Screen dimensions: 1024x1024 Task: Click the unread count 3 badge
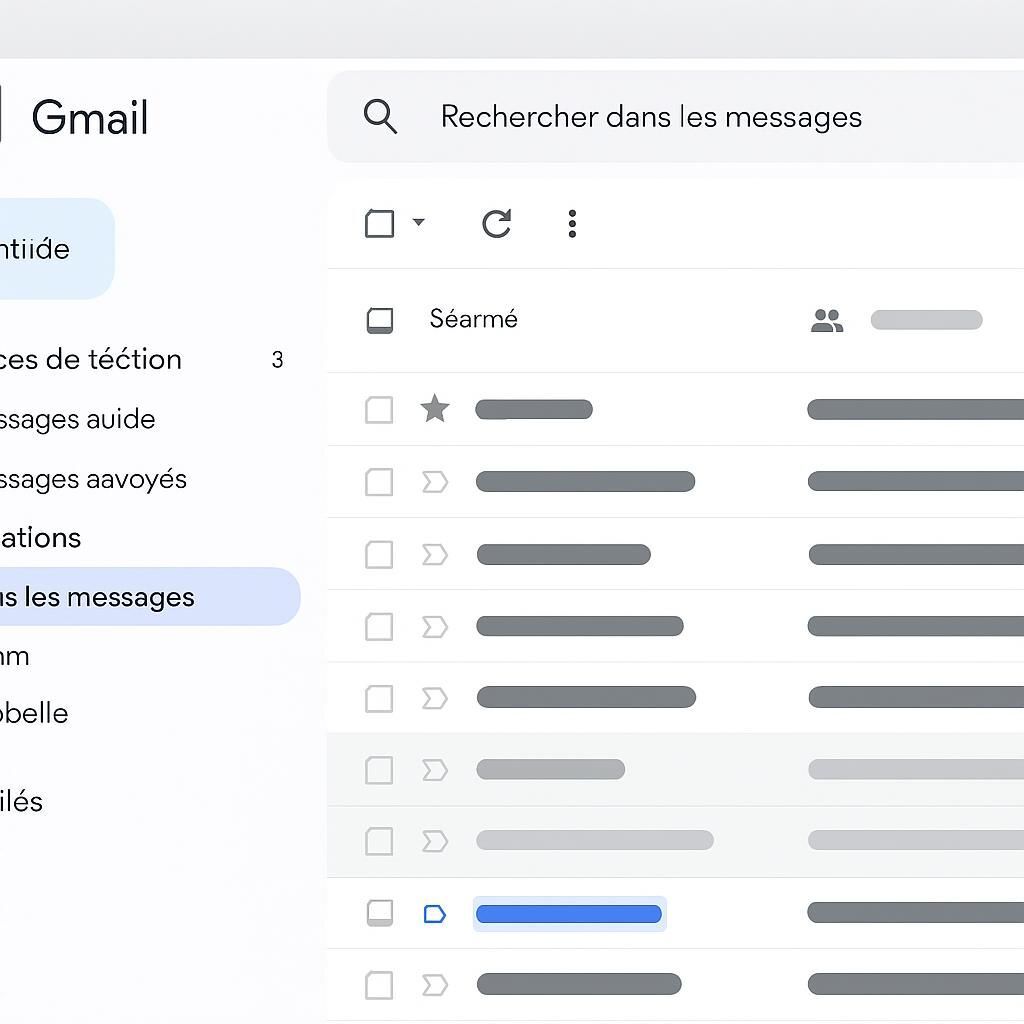tap(278, 360)
